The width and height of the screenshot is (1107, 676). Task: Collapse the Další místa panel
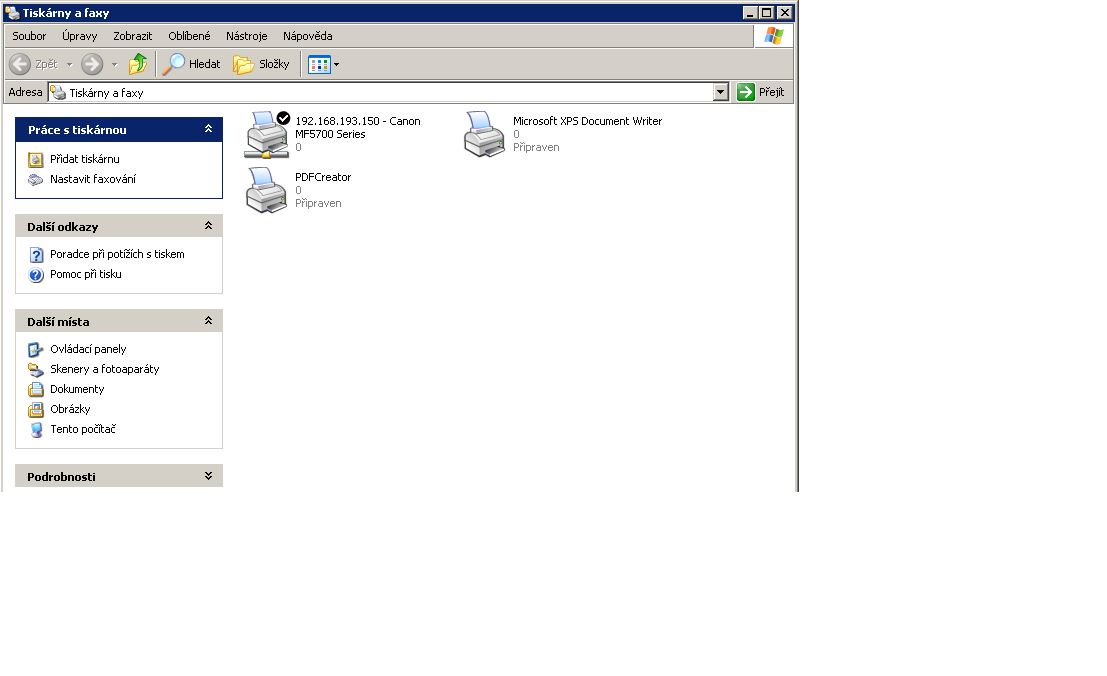point(208,320)
